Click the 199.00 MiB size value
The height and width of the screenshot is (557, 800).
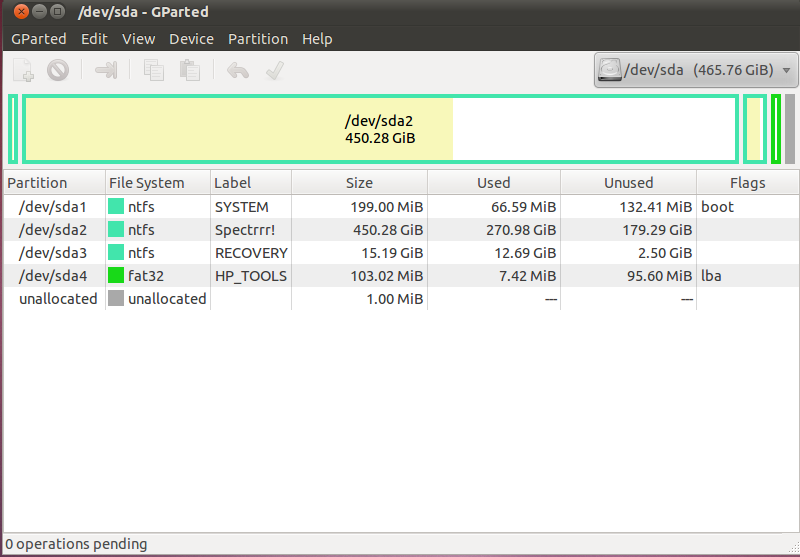pos(386,207)
